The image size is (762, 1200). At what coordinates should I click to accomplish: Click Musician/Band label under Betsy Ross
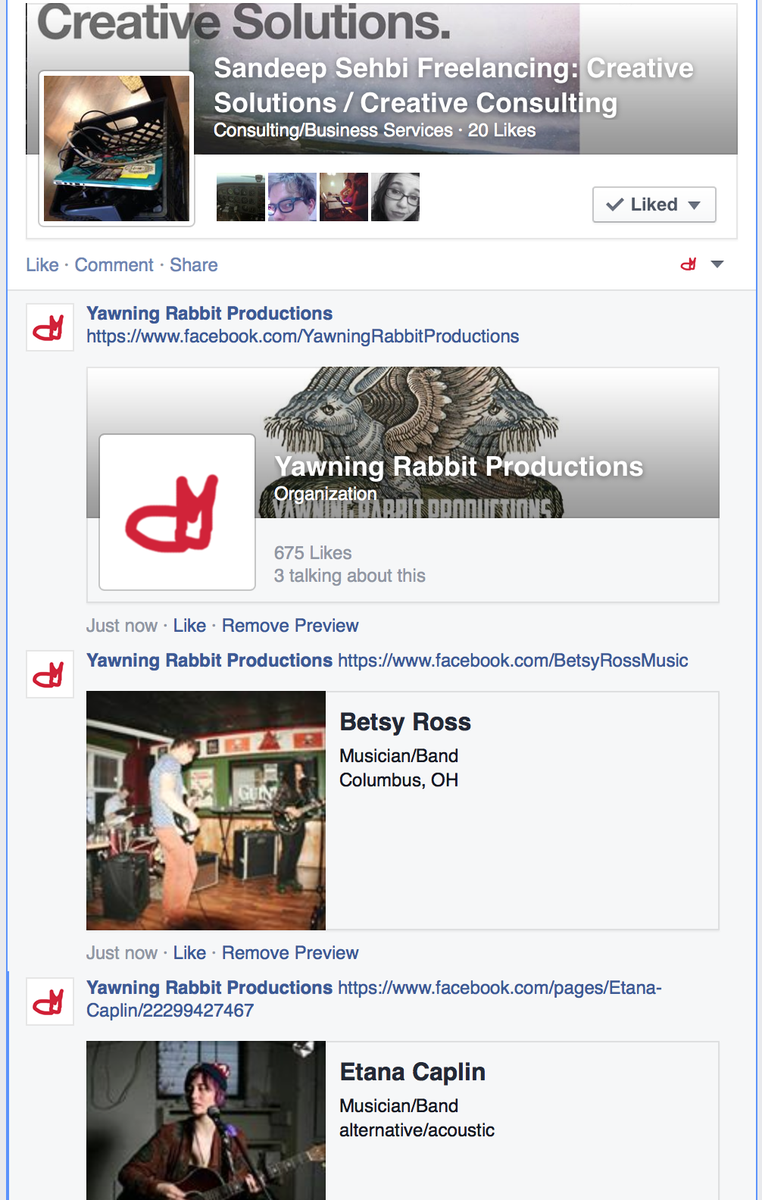tap(399, 756)
